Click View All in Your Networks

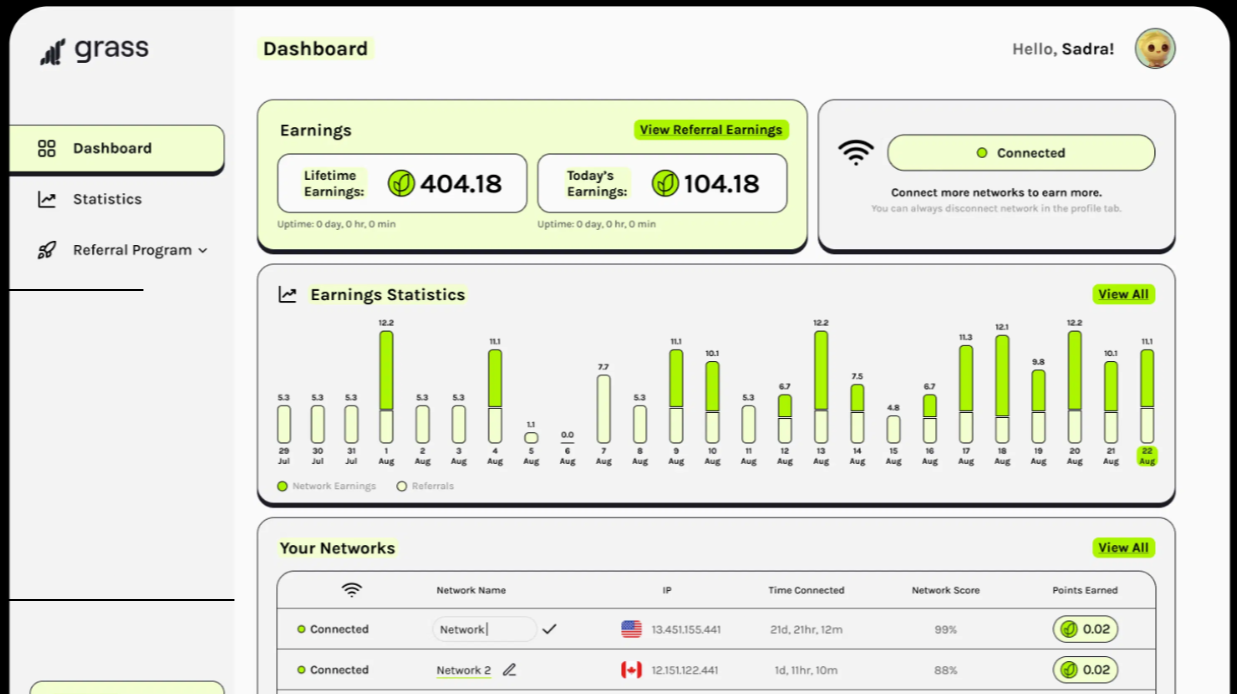pyautogui.click(x=1123, y=548)
